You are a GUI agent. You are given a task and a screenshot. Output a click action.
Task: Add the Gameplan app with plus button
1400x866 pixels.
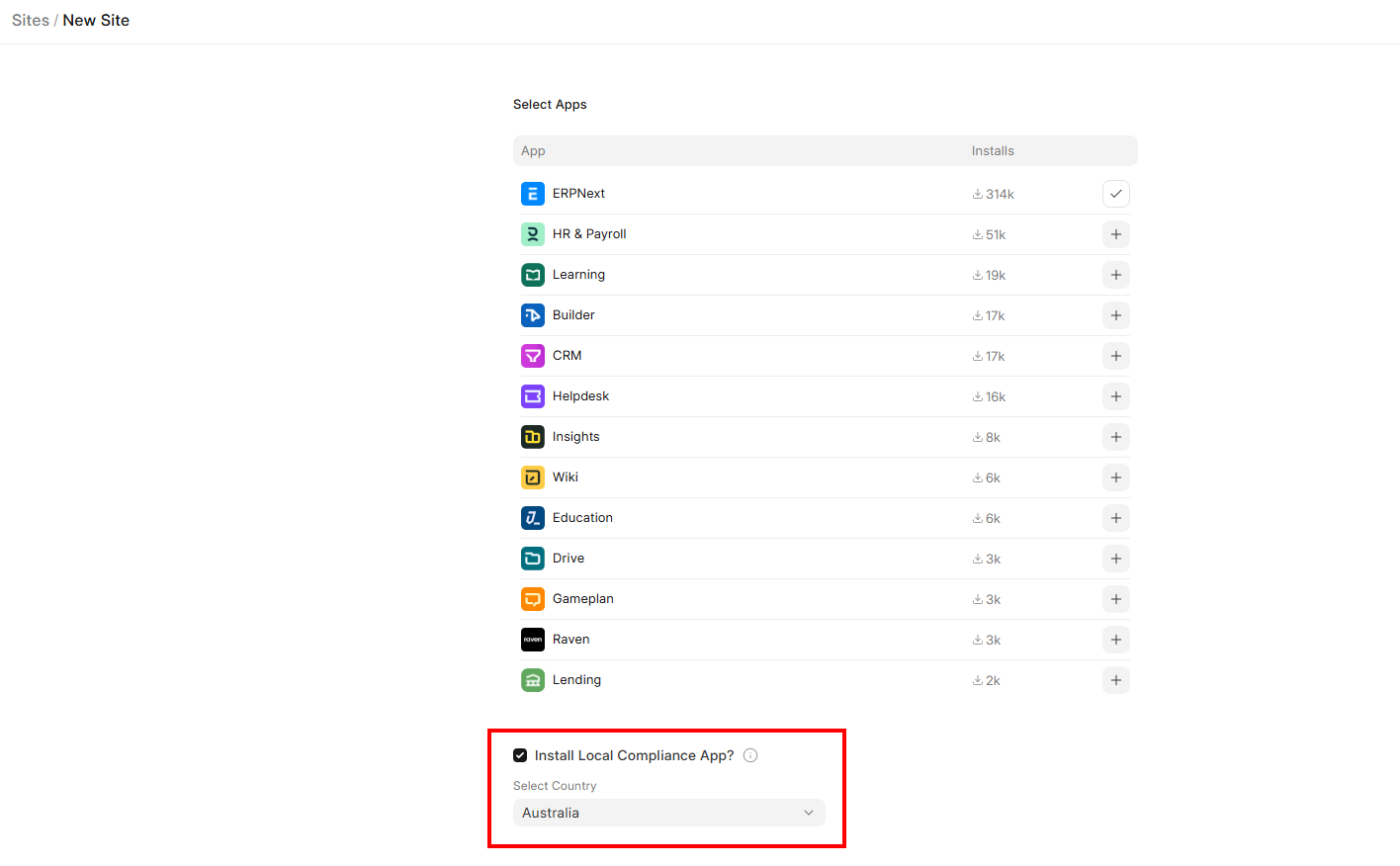[x=1115, y=599]
